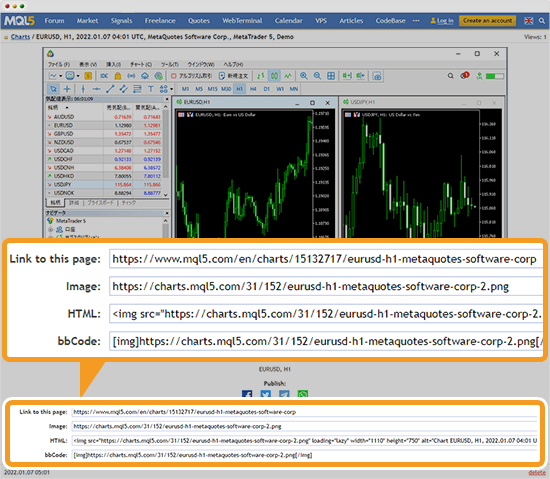
Task: Open the language flag selector
Action: point(528,21)
